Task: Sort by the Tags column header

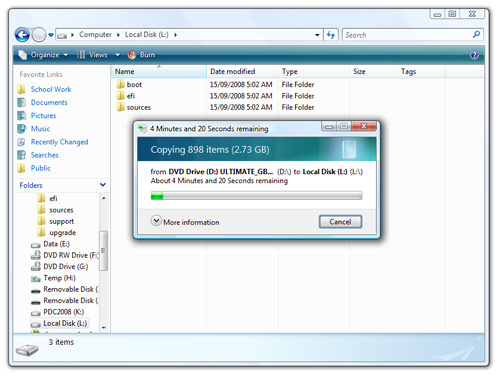Action: (421, 71)
